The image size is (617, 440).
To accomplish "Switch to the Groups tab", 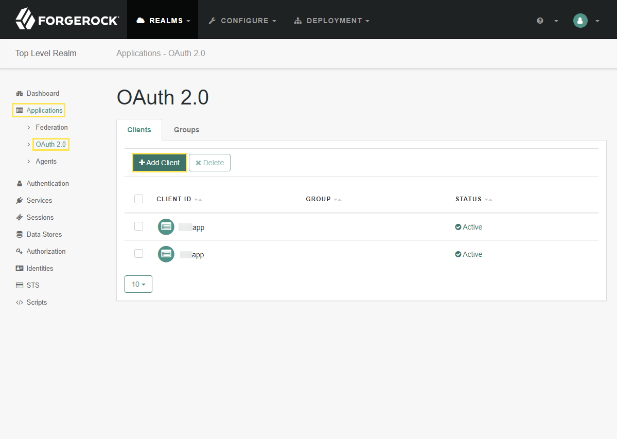I will (x=186, y=130).
